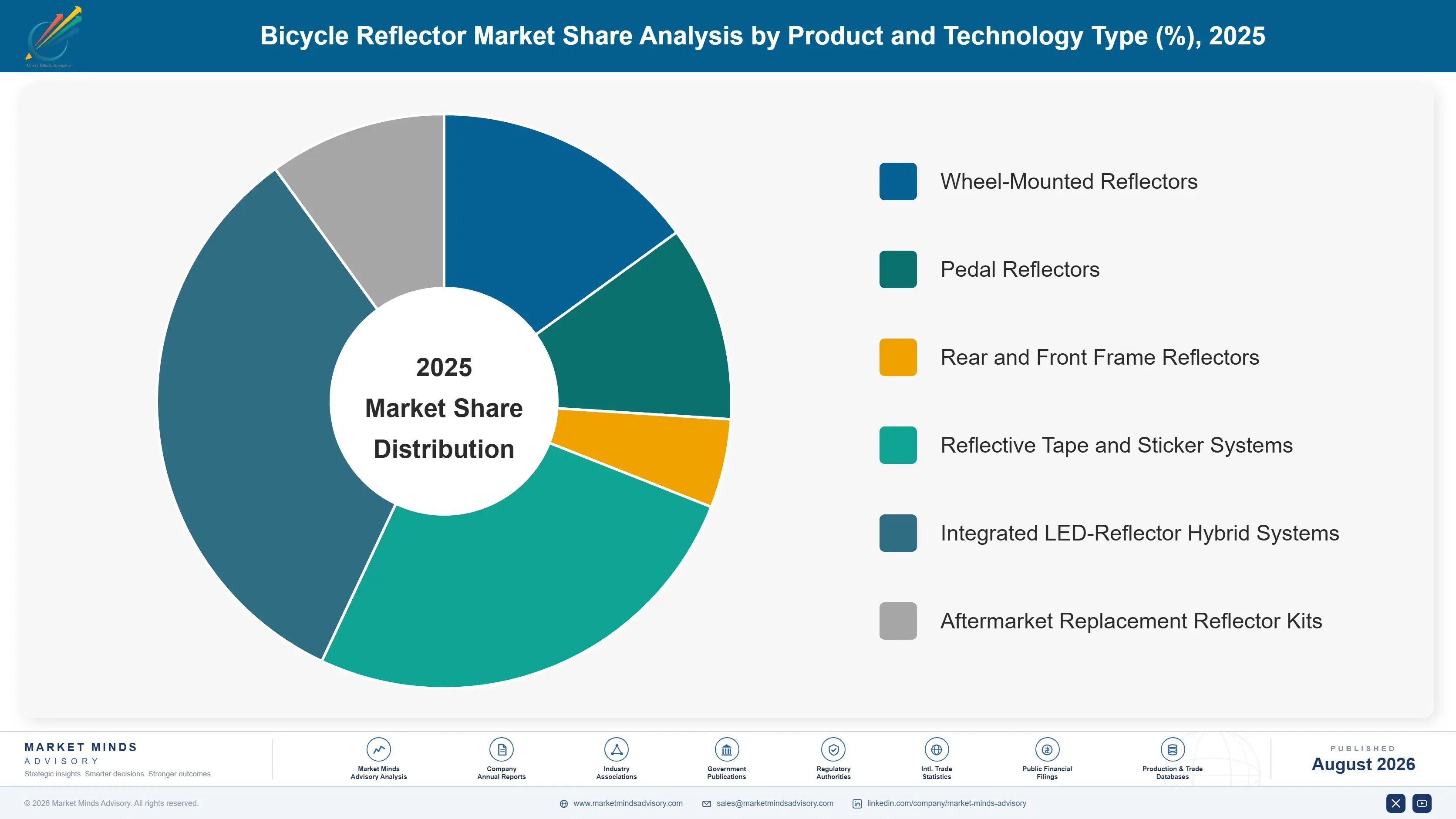Click the LinkedIn icon in footer
Image resolution: width=1456 pixels, height=819 pixels.
click(857, 804)
